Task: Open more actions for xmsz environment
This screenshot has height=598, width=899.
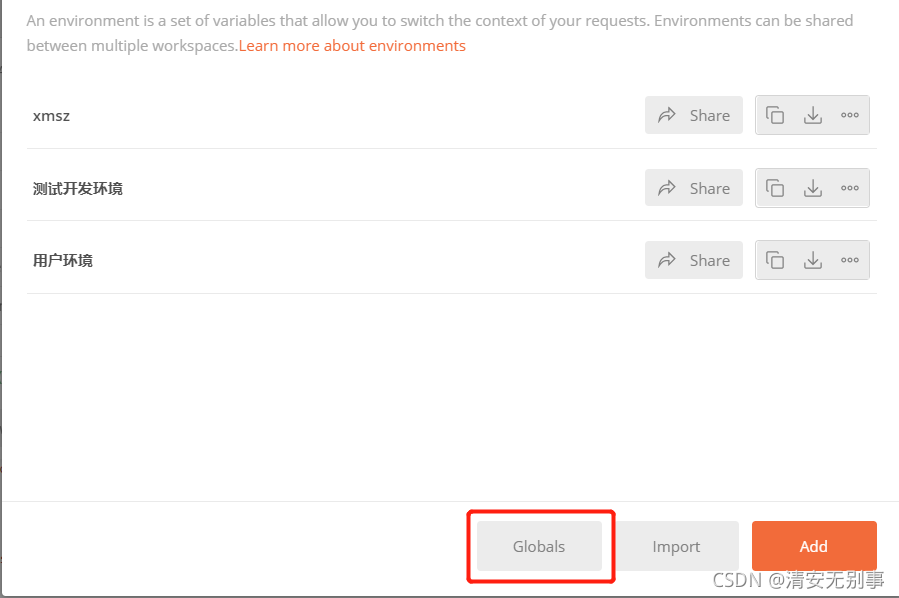Action: (850, 115)
